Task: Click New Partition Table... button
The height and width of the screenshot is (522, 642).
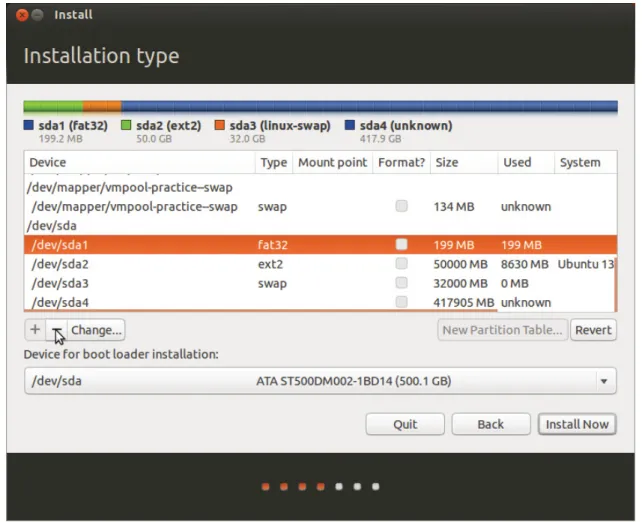Action: pyautogui.click(x=502, y=330)
